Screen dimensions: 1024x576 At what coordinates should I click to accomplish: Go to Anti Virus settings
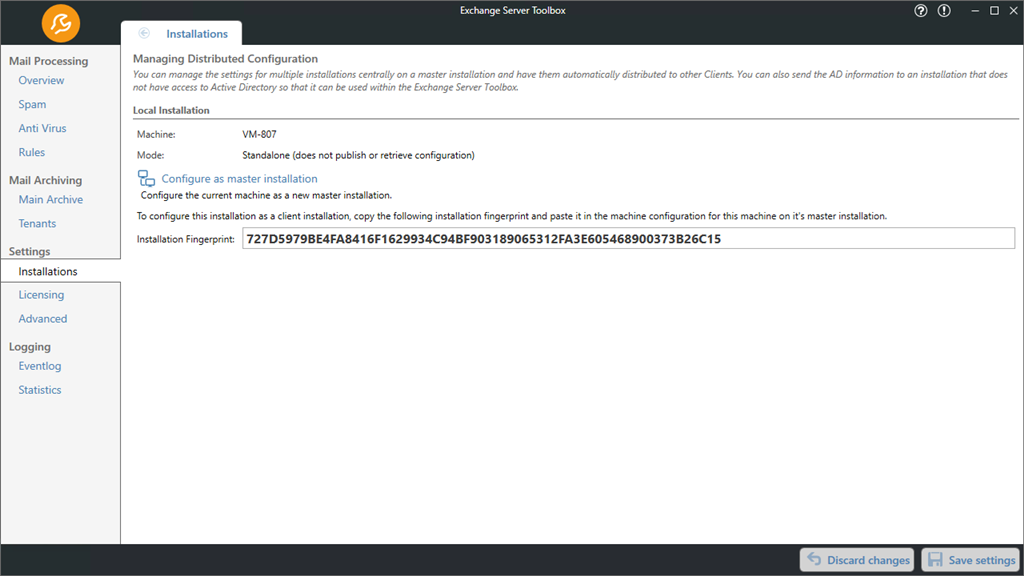[x=42, y=128]
